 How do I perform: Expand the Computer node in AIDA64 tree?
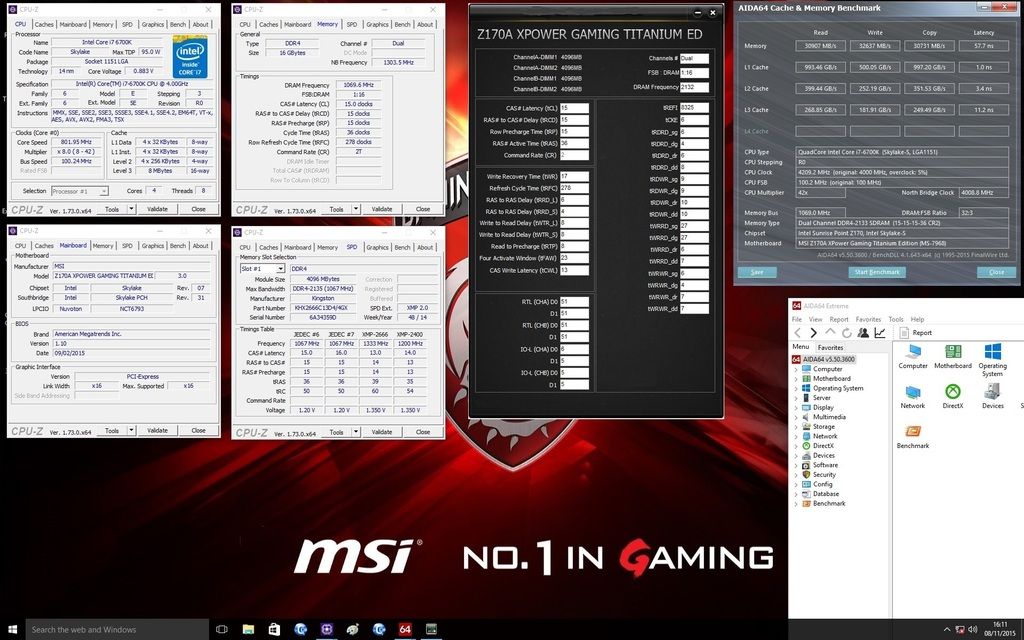pos(796,369)
